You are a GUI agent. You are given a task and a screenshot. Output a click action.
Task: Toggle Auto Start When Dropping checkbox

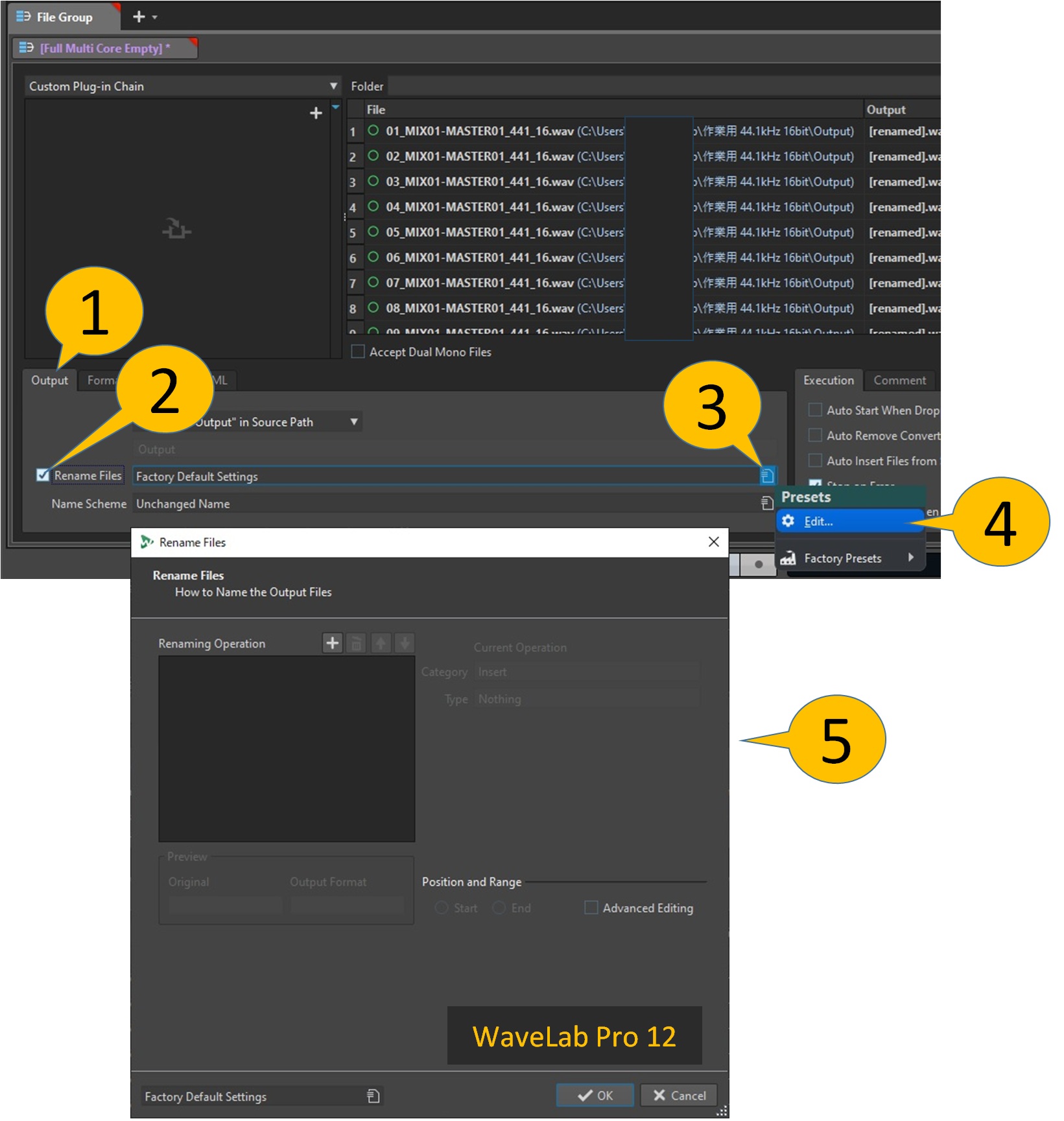pos(815,410)
